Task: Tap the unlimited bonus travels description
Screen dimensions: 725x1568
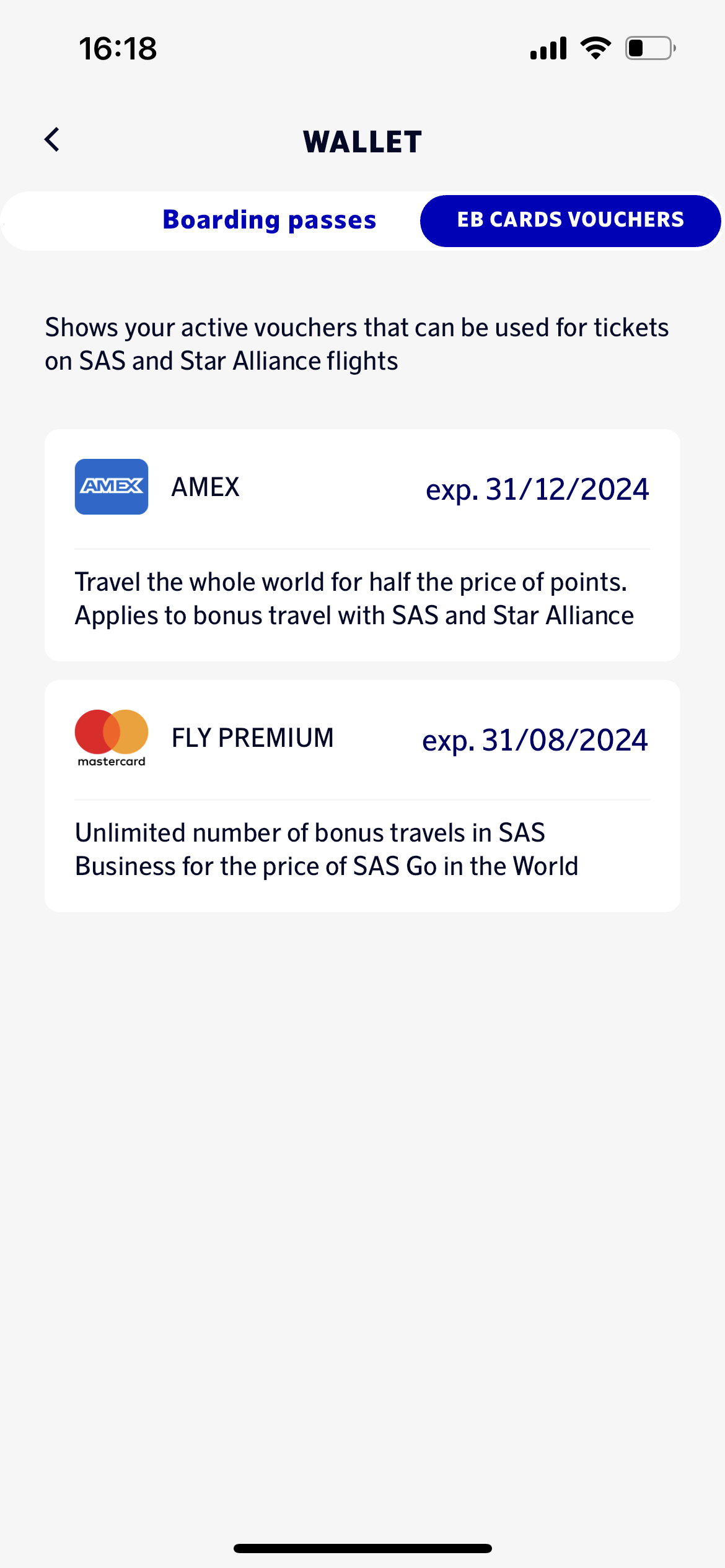Action: pyautogui.click(x=326, y=850)
